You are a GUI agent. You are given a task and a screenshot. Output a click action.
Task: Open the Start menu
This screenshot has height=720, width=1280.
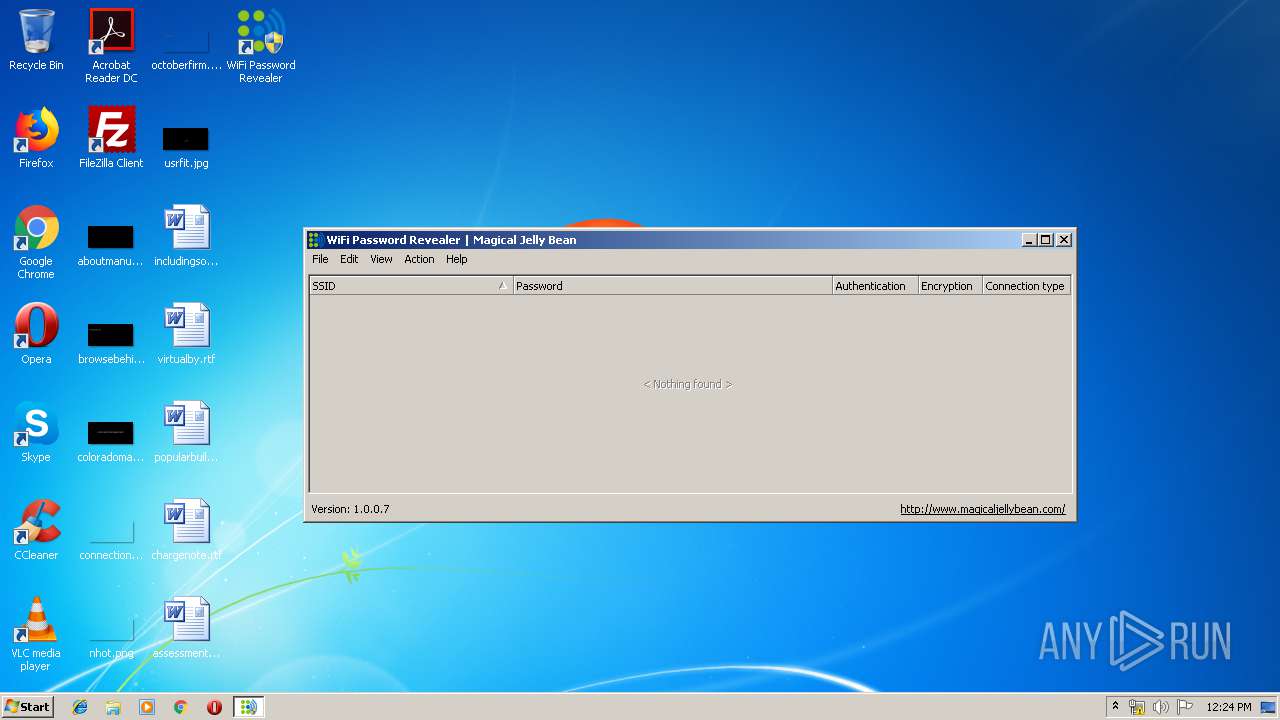(x=27, y=707)
